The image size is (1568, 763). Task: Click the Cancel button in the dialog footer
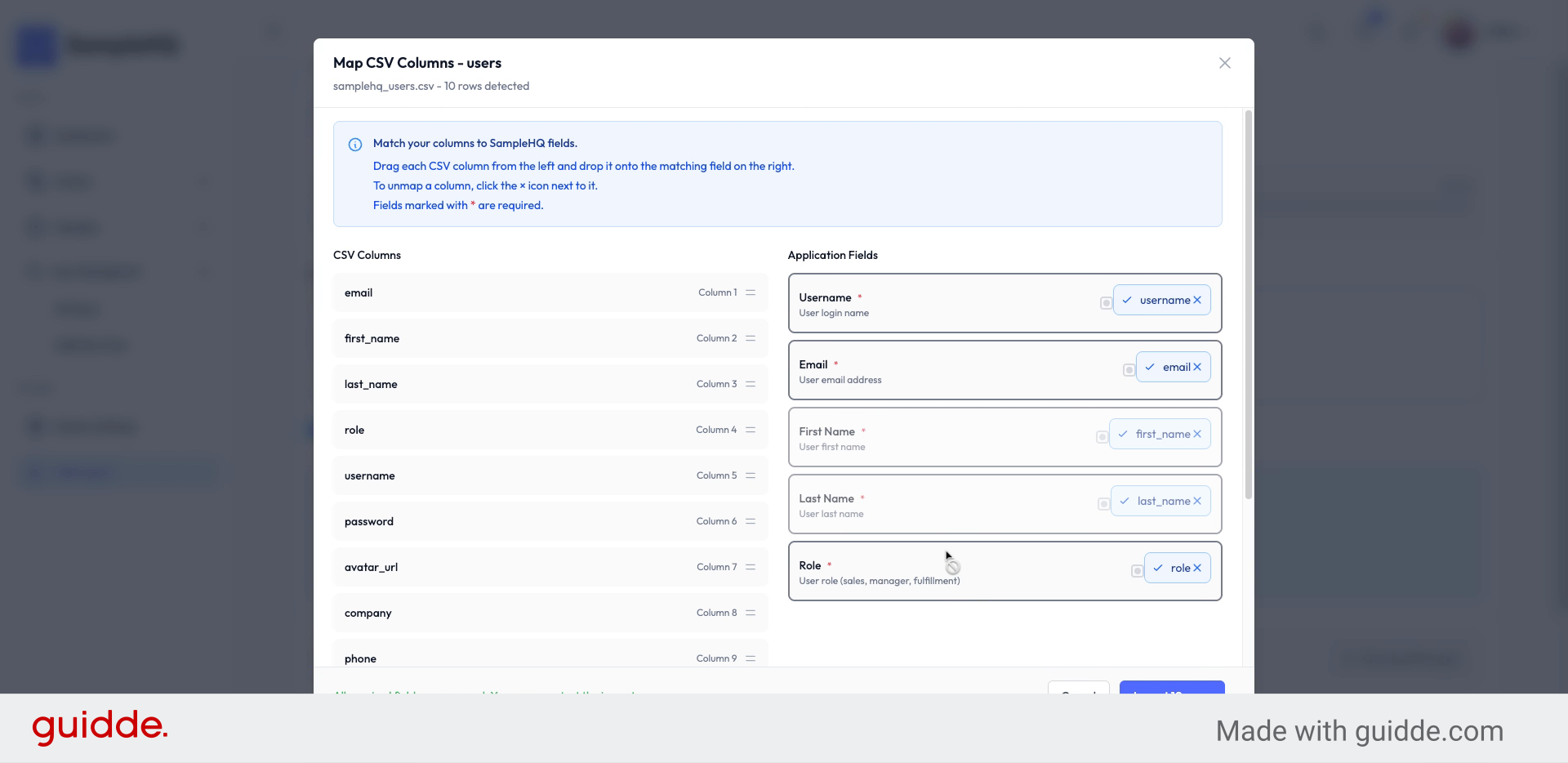(x=1079, y=694)
